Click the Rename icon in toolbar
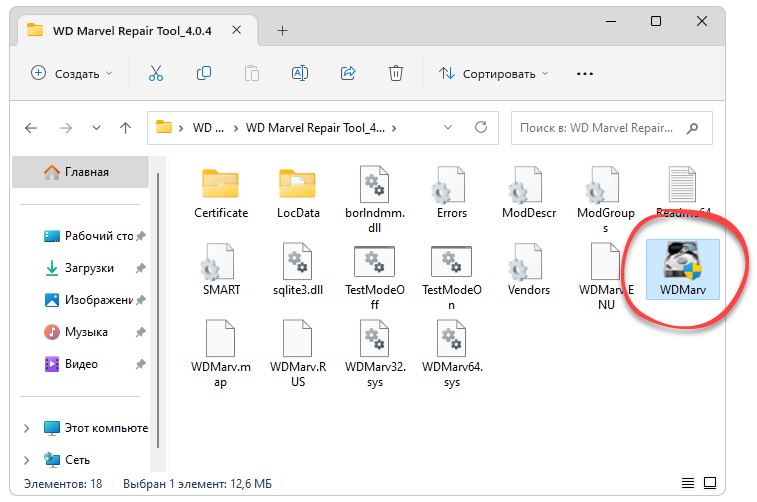757x502 pixels. click(x=300, y=73)
